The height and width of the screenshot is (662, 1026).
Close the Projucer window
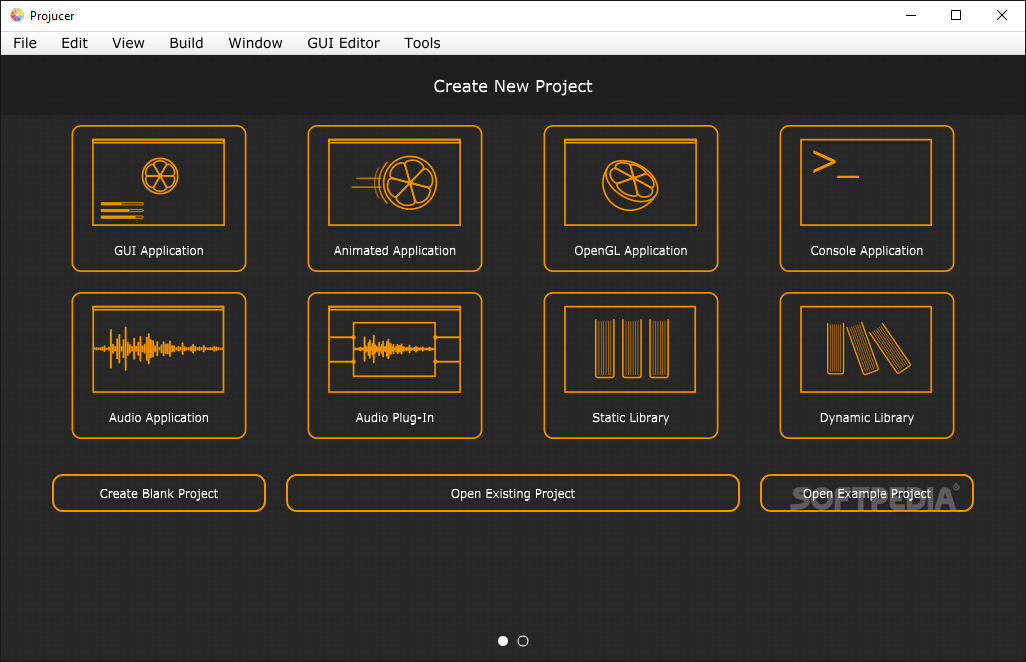(1002, 15)
